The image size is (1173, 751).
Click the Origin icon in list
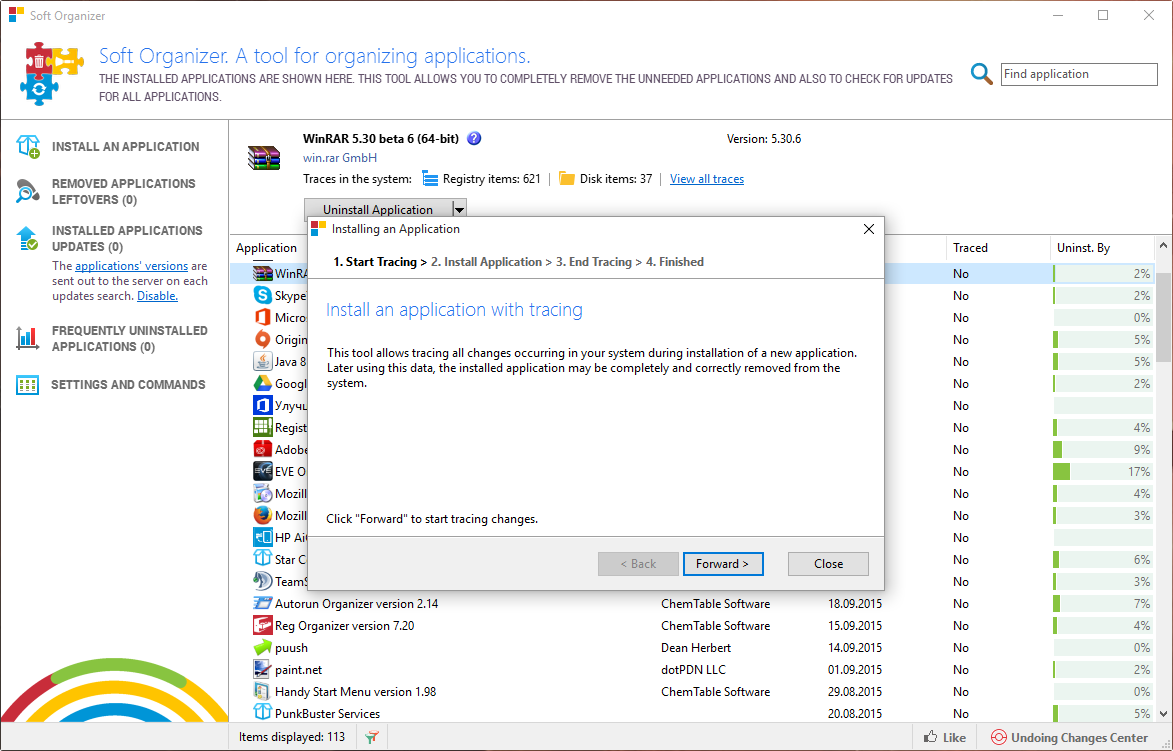point(263,339)
